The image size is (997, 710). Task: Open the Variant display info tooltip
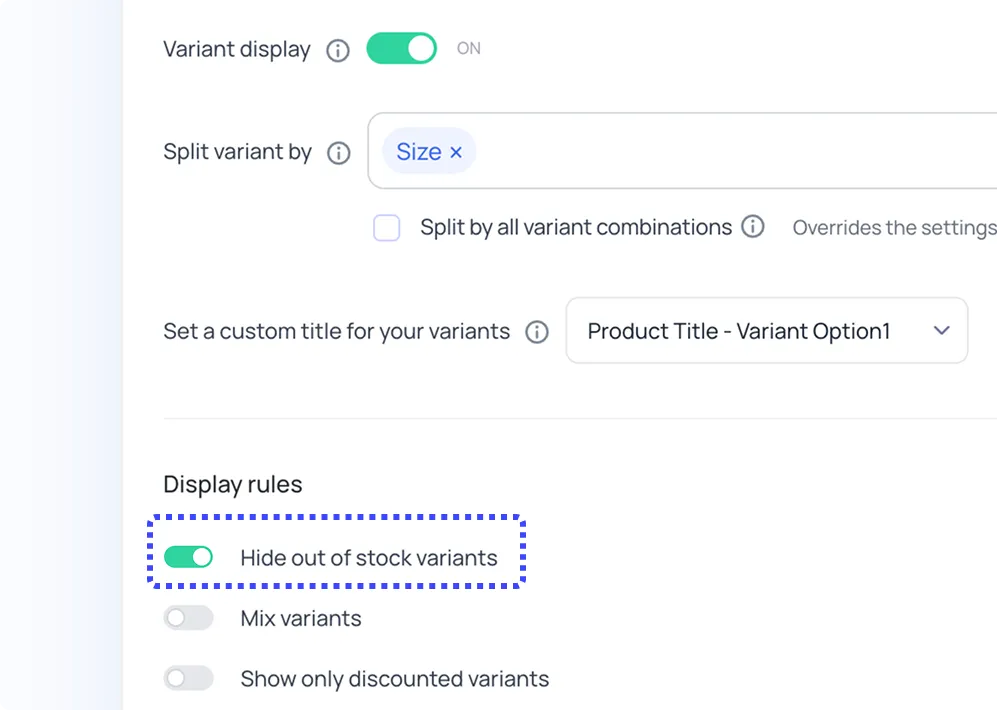337,49
